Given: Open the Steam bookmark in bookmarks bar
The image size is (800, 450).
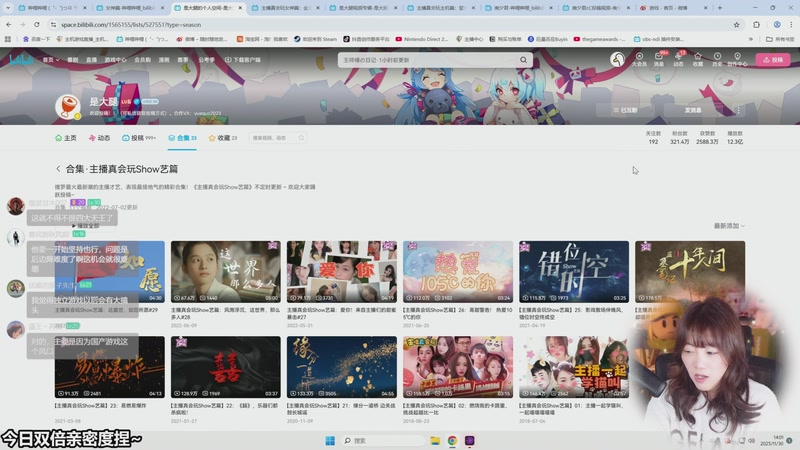Looking at the screenshot, I should [315, 39].
